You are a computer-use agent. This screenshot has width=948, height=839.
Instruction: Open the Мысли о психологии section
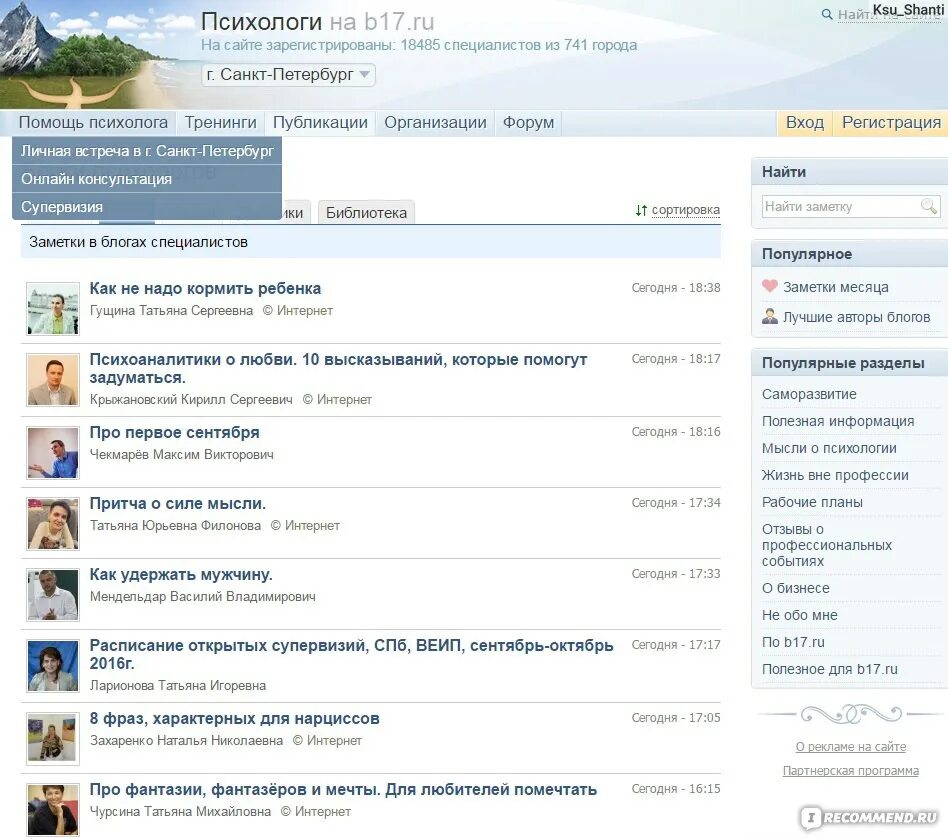pyautogui.click(x=829, y=449)
